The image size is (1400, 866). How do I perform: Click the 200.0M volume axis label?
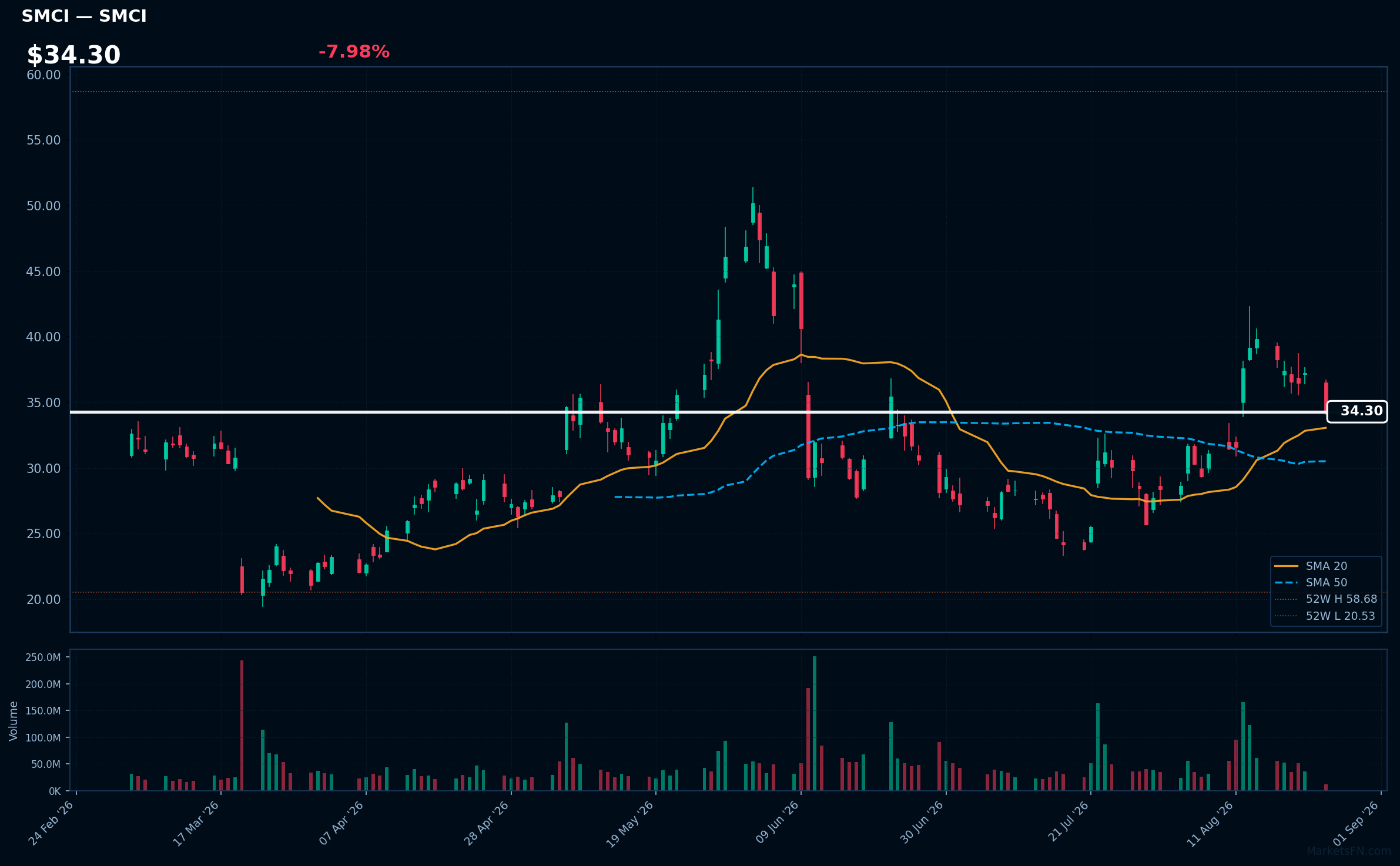(43, 684)
